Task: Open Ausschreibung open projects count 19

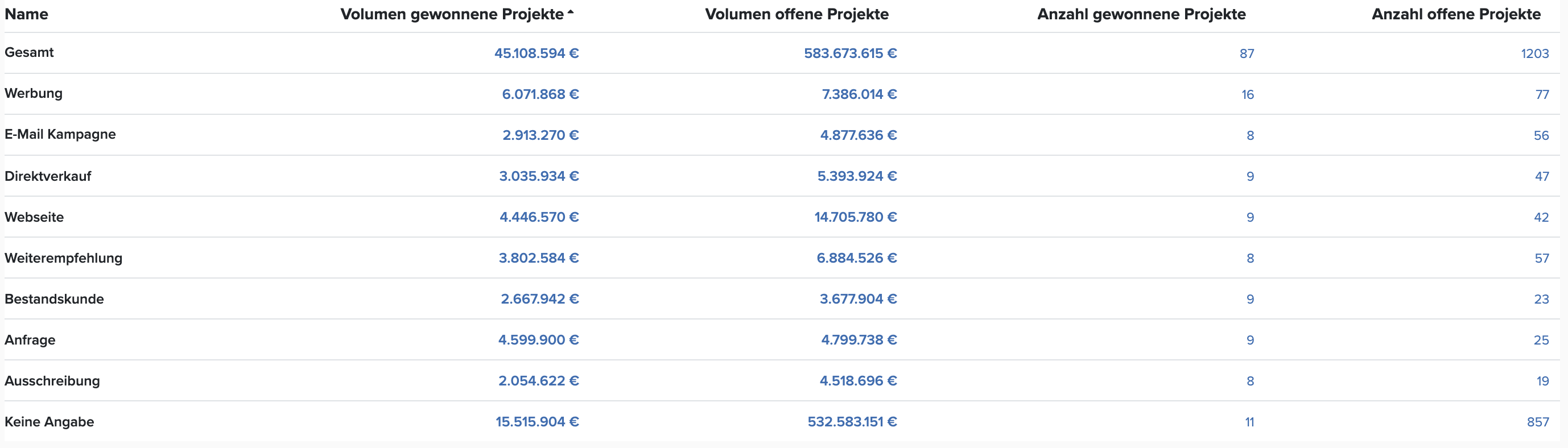Action: 1542,381
